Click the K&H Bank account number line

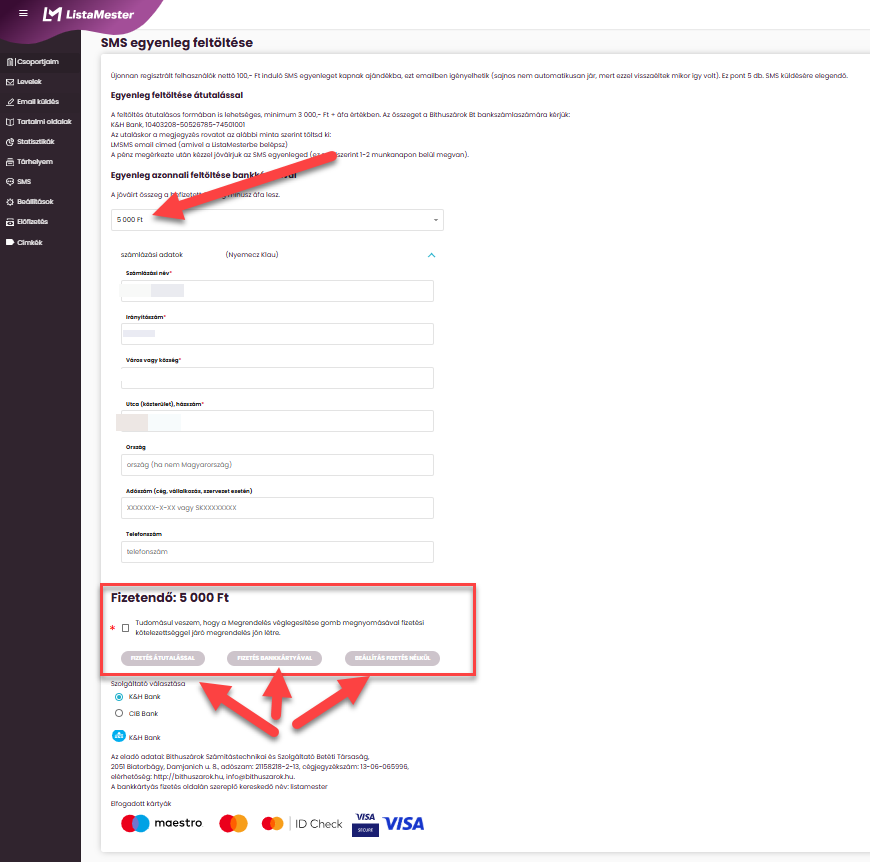tap(178, 125)
